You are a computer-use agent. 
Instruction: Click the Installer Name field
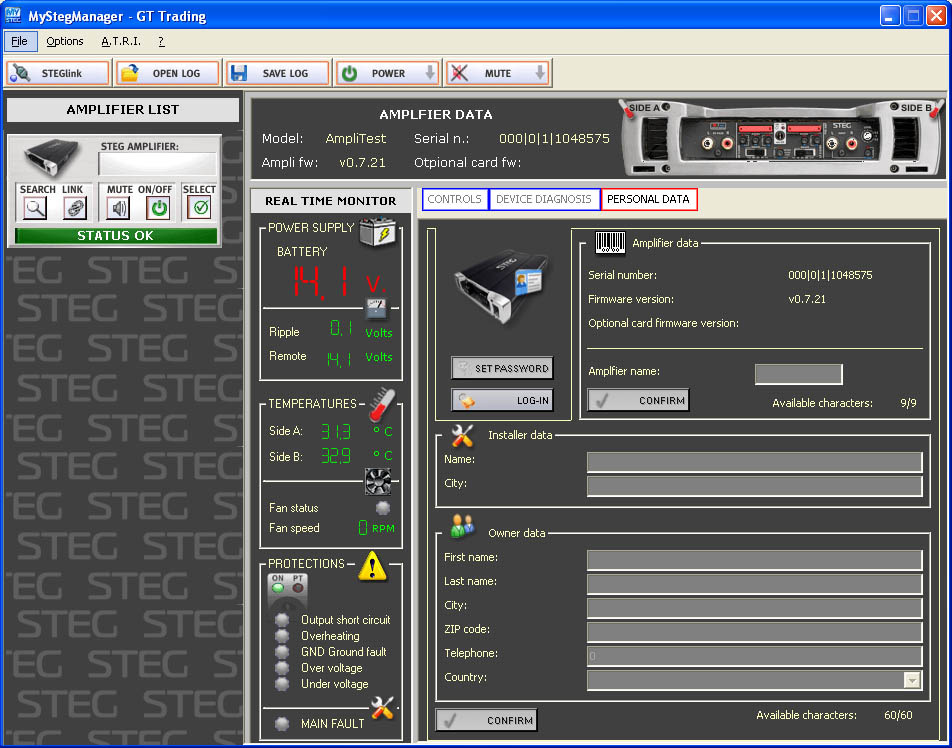pyautogui.click(x=755, y=462)
